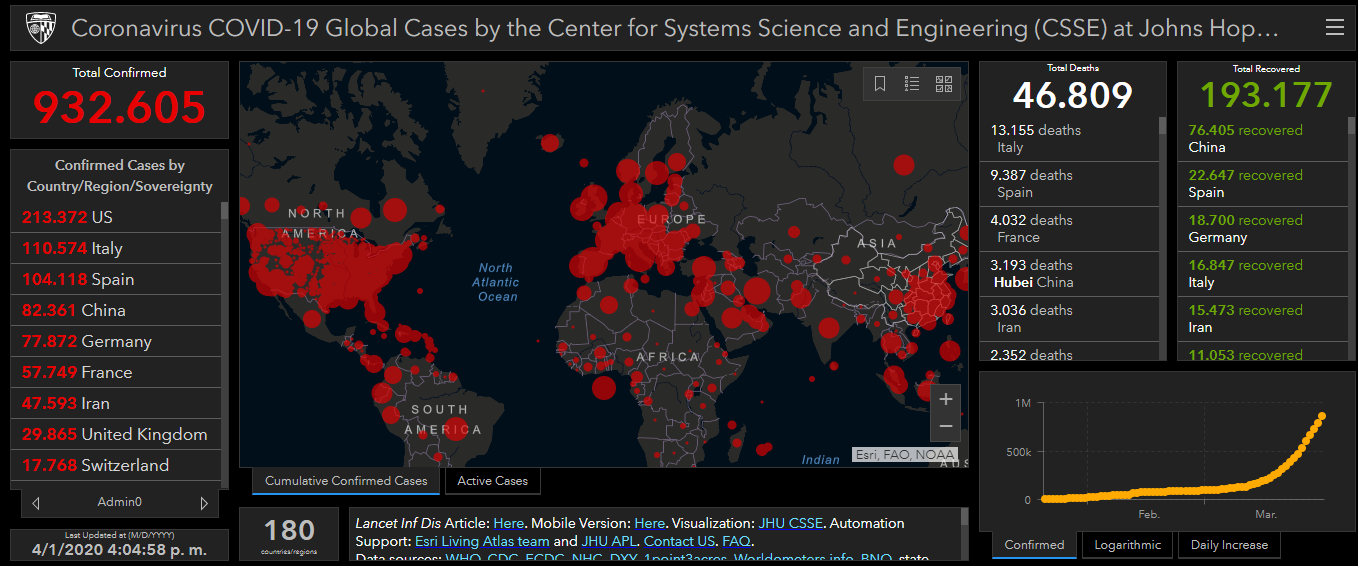Viewport: 1358px width, 566px height.
Task: Click the North Atlantic Ocean map label
Action: [x=496, y=282]
